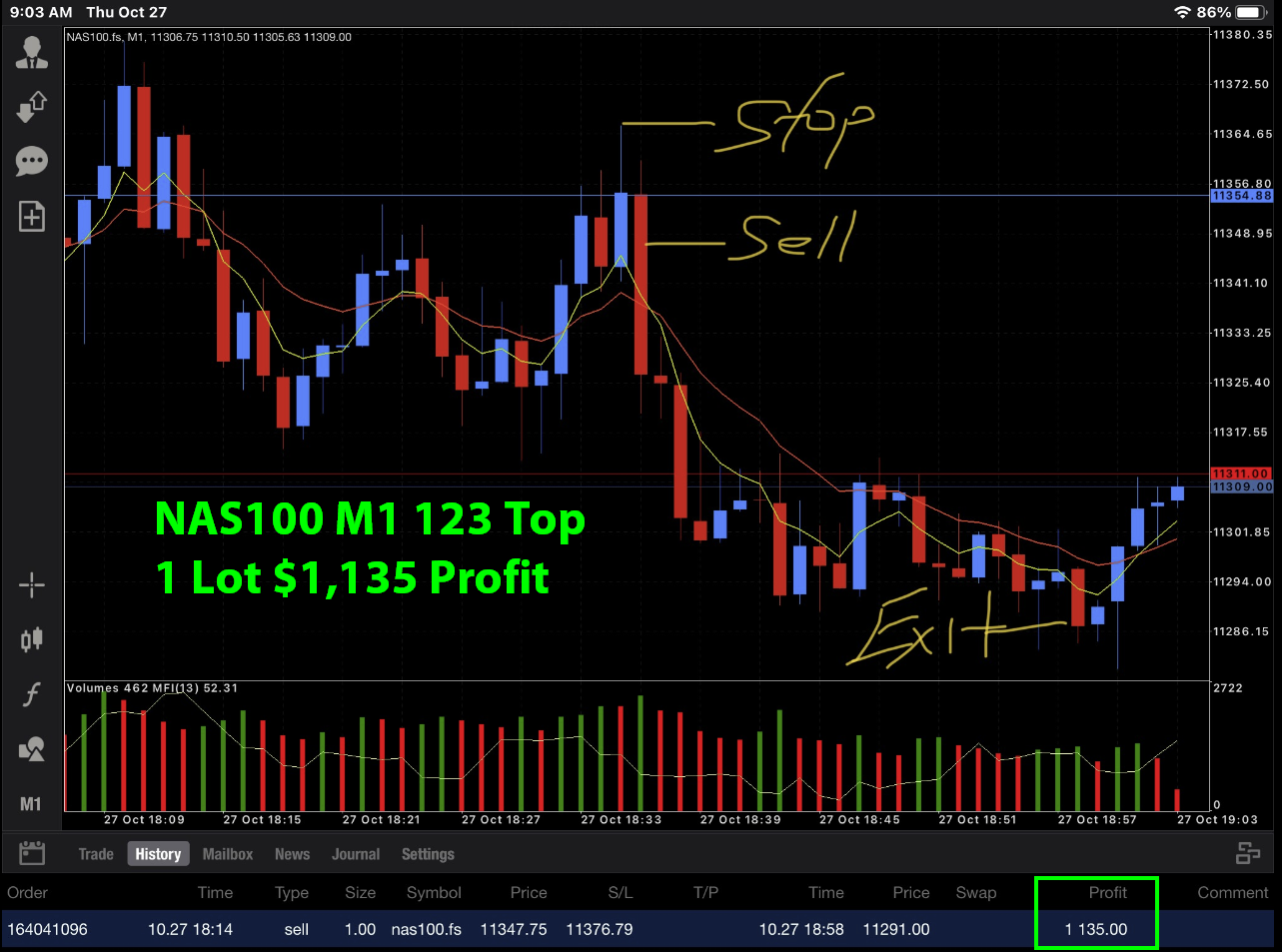The height and width of the screenshot is (952, 1282).
Task: Click the Volumes MFI(13) indicator label
Action: coord(152,688)
